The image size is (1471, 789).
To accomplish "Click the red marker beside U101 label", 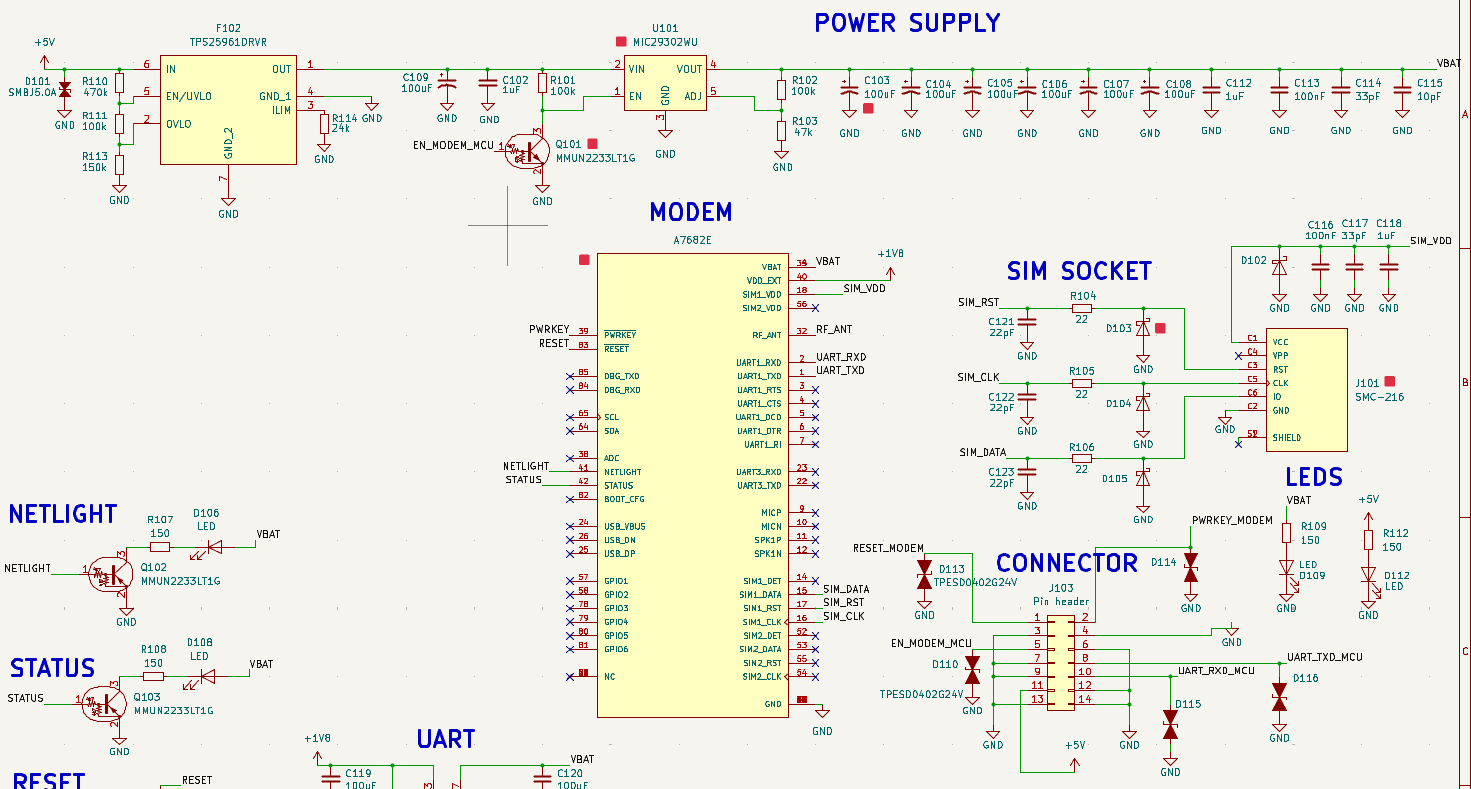I will (621, 42).
